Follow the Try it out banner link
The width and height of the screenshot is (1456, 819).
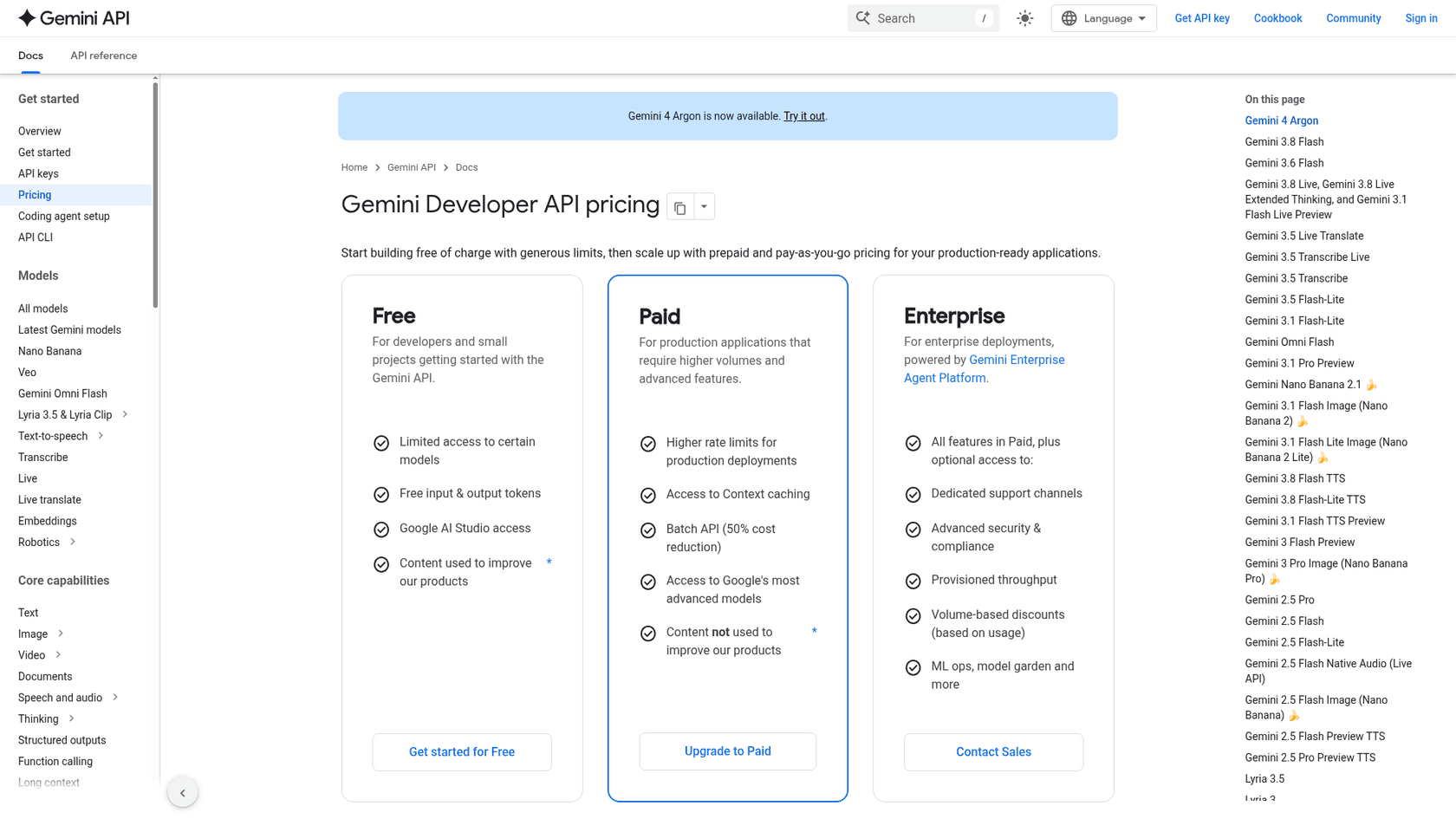coord(804,116)
